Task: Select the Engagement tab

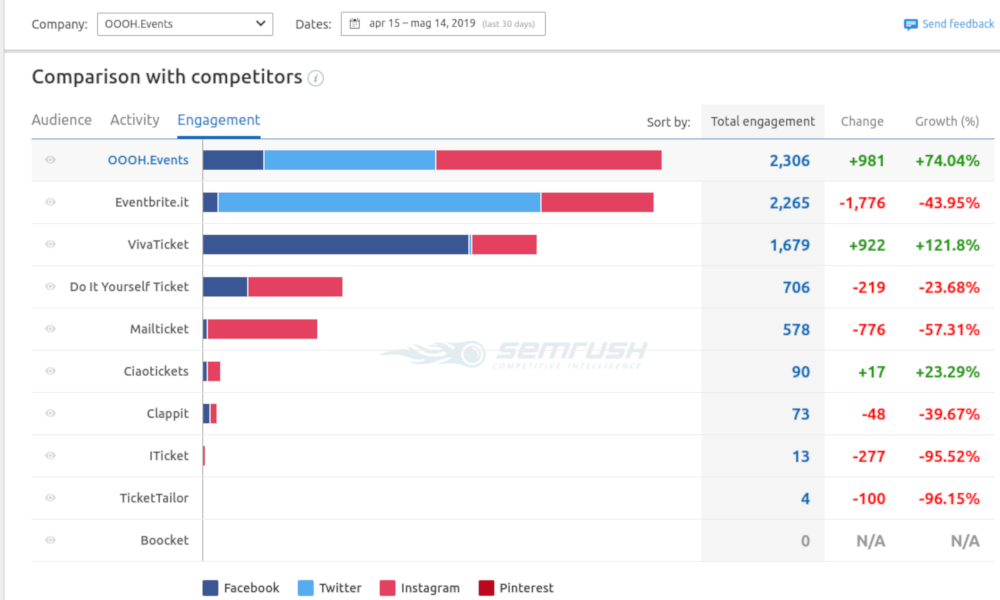Action: click(218, 120)
